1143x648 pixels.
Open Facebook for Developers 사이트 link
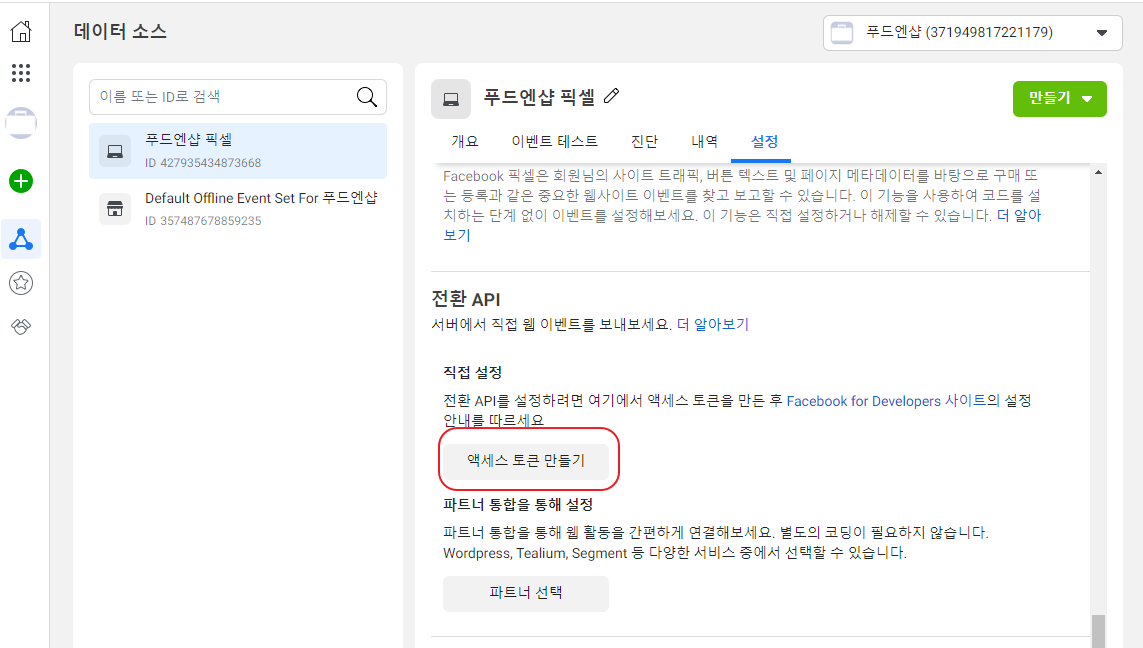(886, 401)
